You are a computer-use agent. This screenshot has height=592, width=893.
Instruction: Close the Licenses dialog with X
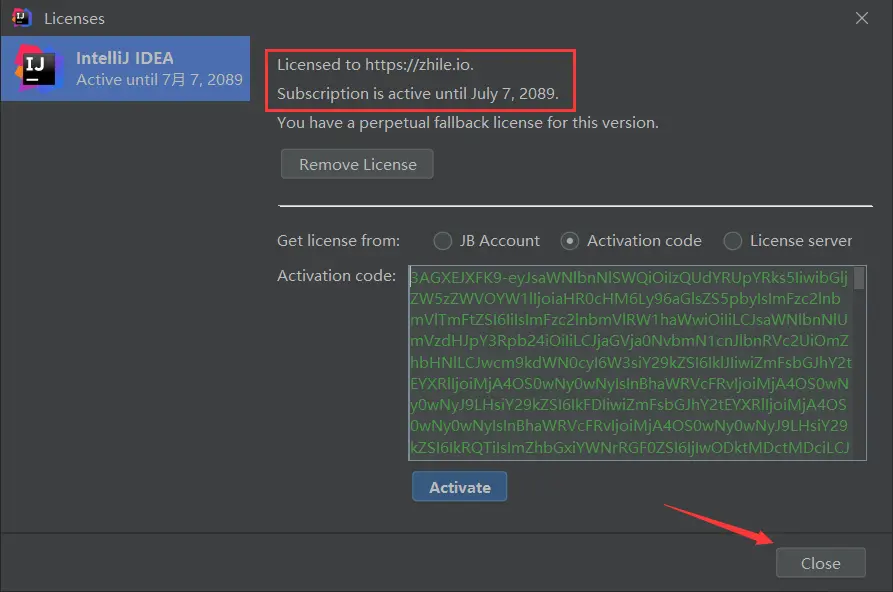(862, 18)
